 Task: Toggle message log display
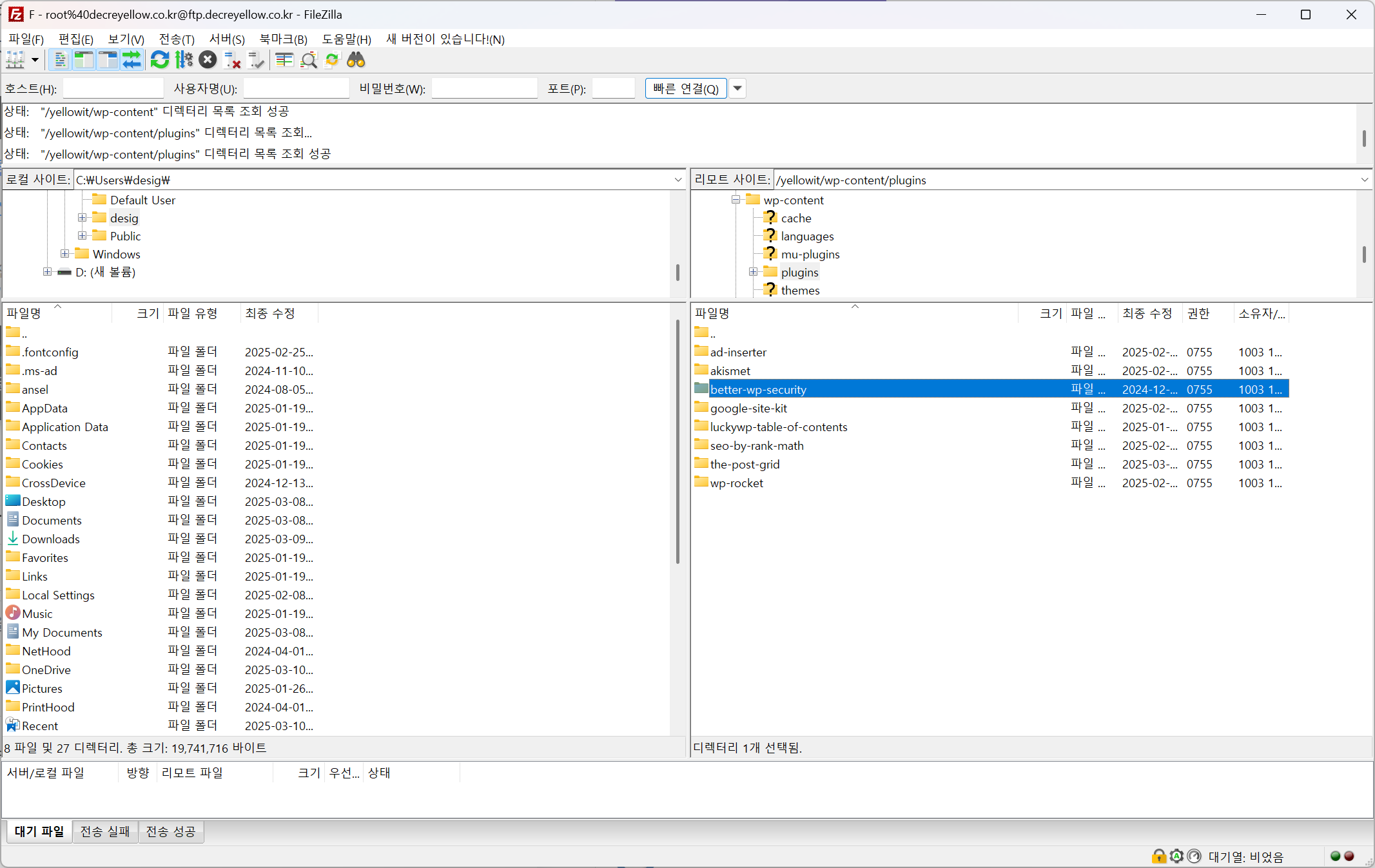[60, 60]
